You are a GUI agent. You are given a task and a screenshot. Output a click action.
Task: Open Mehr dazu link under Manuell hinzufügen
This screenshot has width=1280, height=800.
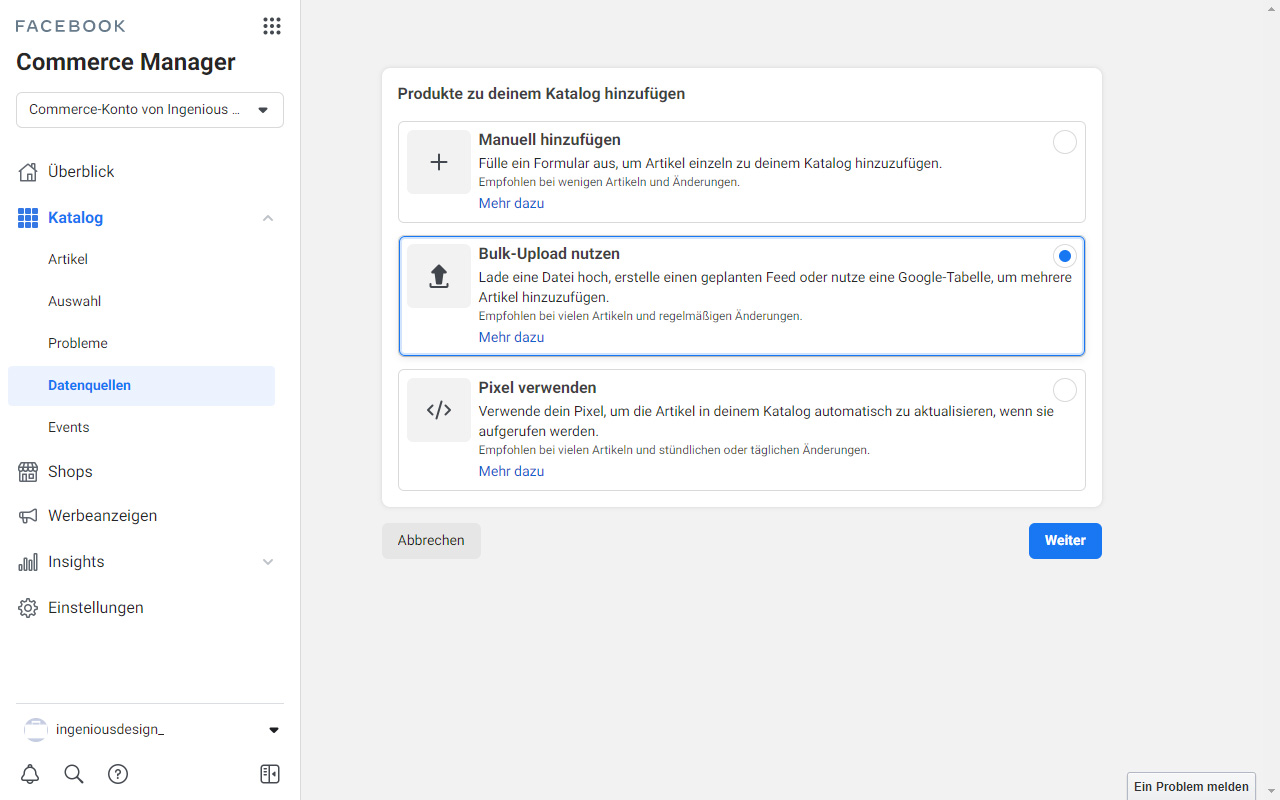click(511, 203)
